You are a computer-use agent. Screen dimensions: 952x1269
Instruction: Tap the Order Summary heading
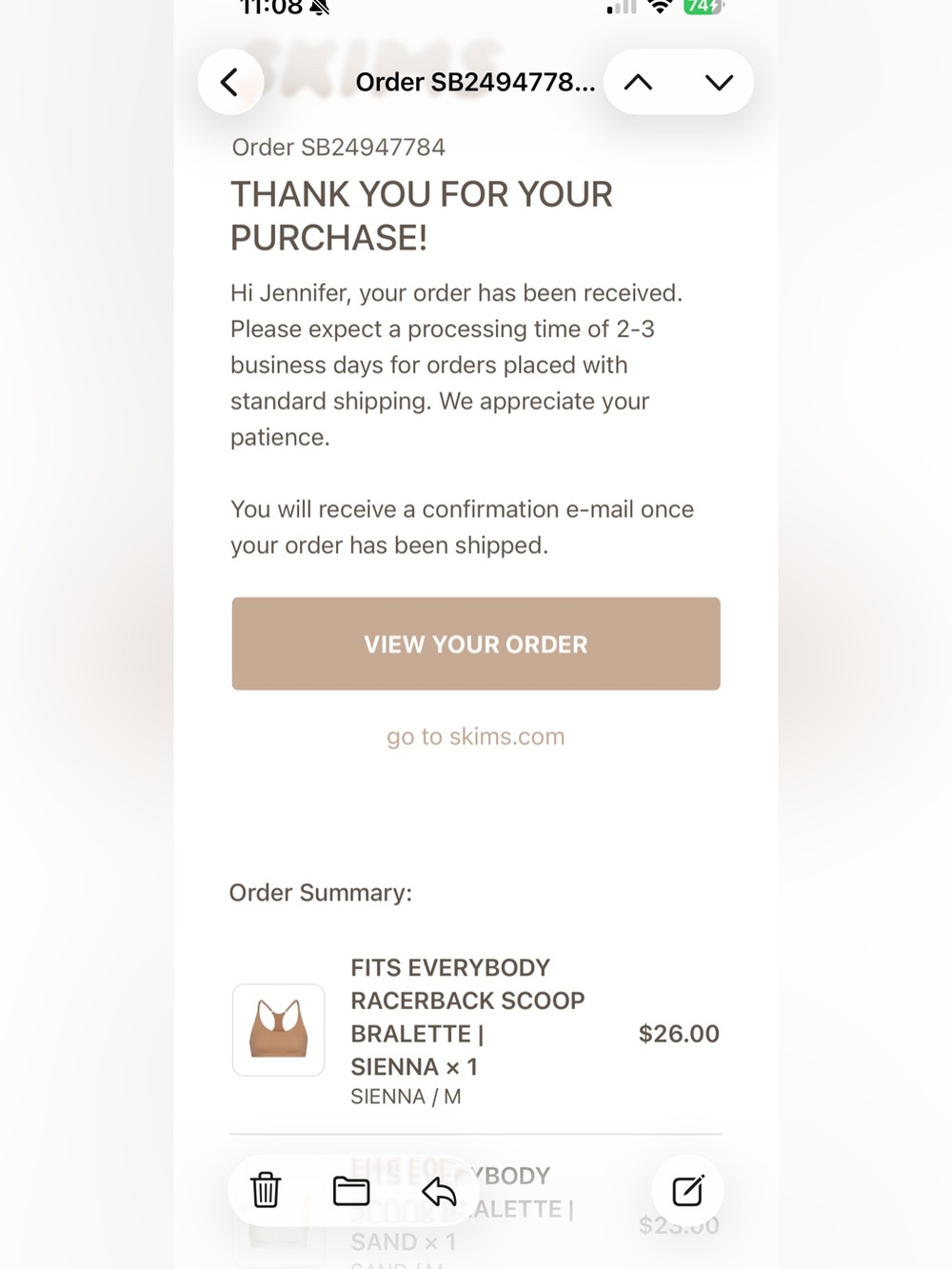point(321,893)
